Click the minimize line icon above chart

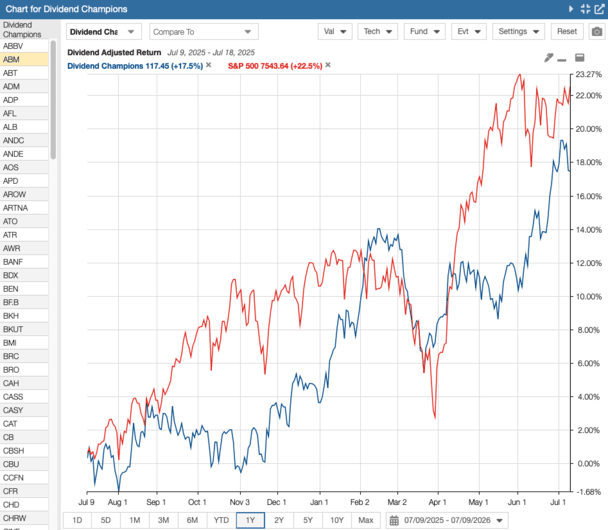click(562, 60)
